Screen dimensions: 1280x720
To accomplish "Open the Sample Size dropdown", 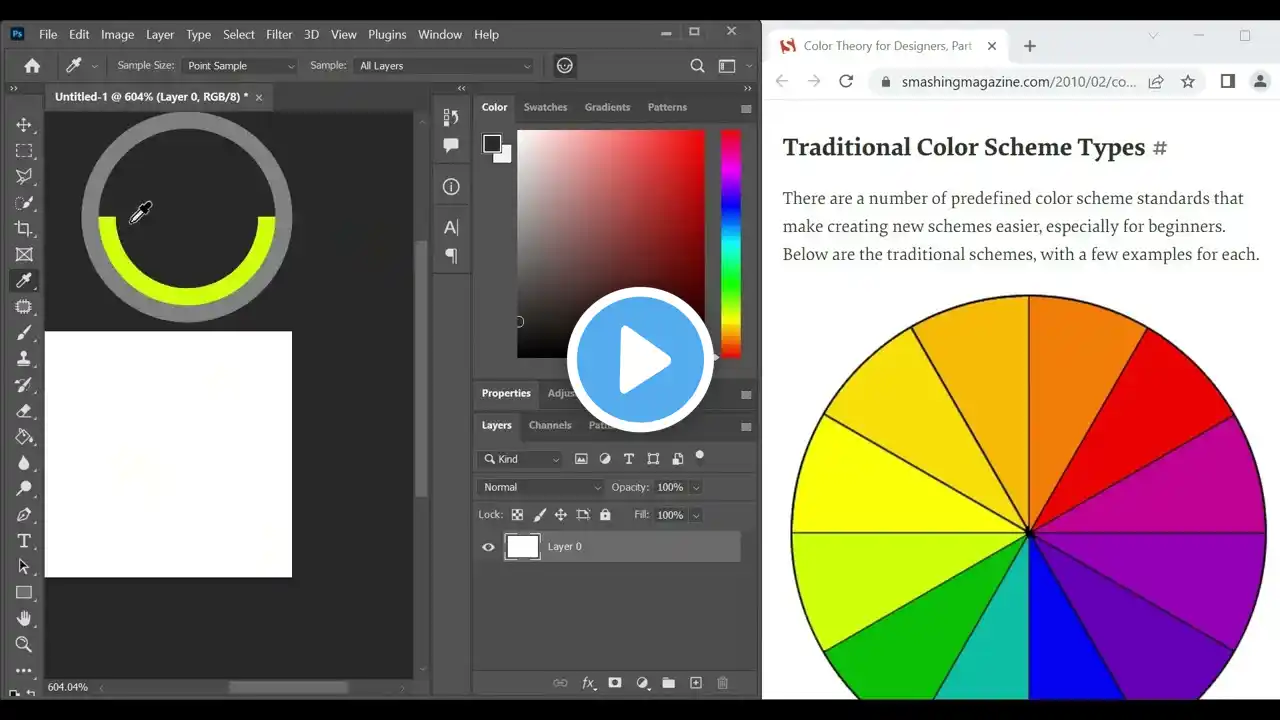I will pyautogui.click(x=241, y=66).
